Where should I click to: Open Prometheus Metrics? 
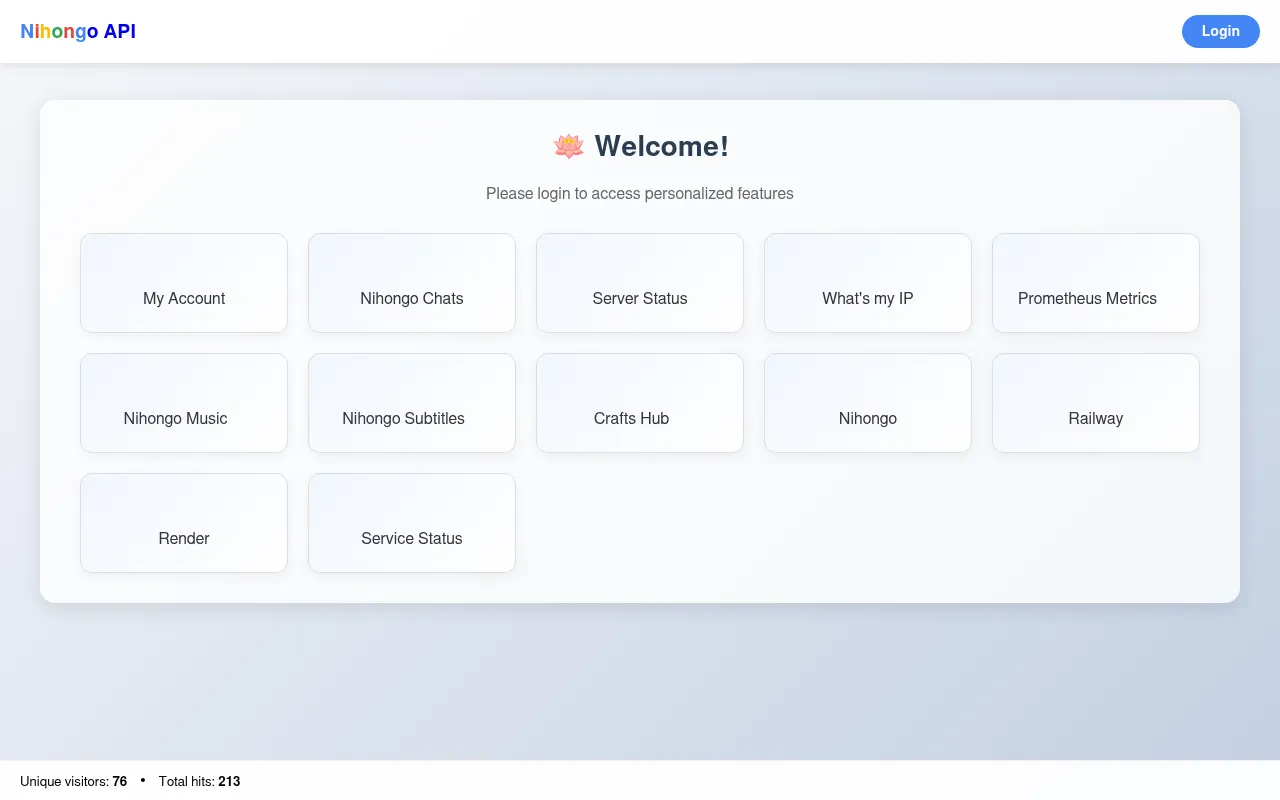(1096, 283)
